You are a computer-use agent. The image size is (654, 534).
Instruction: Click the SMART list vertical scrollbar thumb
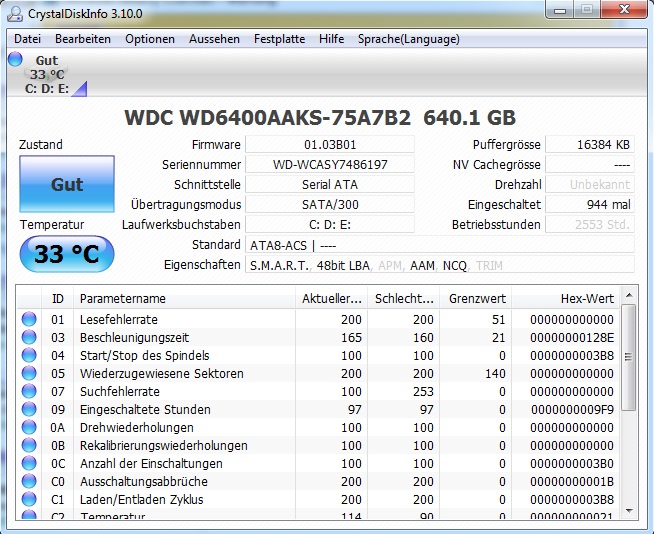(629, 357)
